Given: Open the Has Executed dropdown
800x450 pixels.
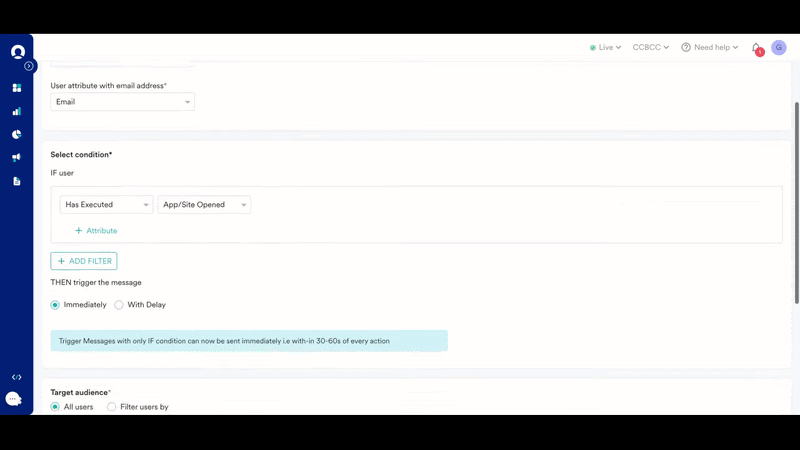Looking at the screenshot, I should [106, 205].
